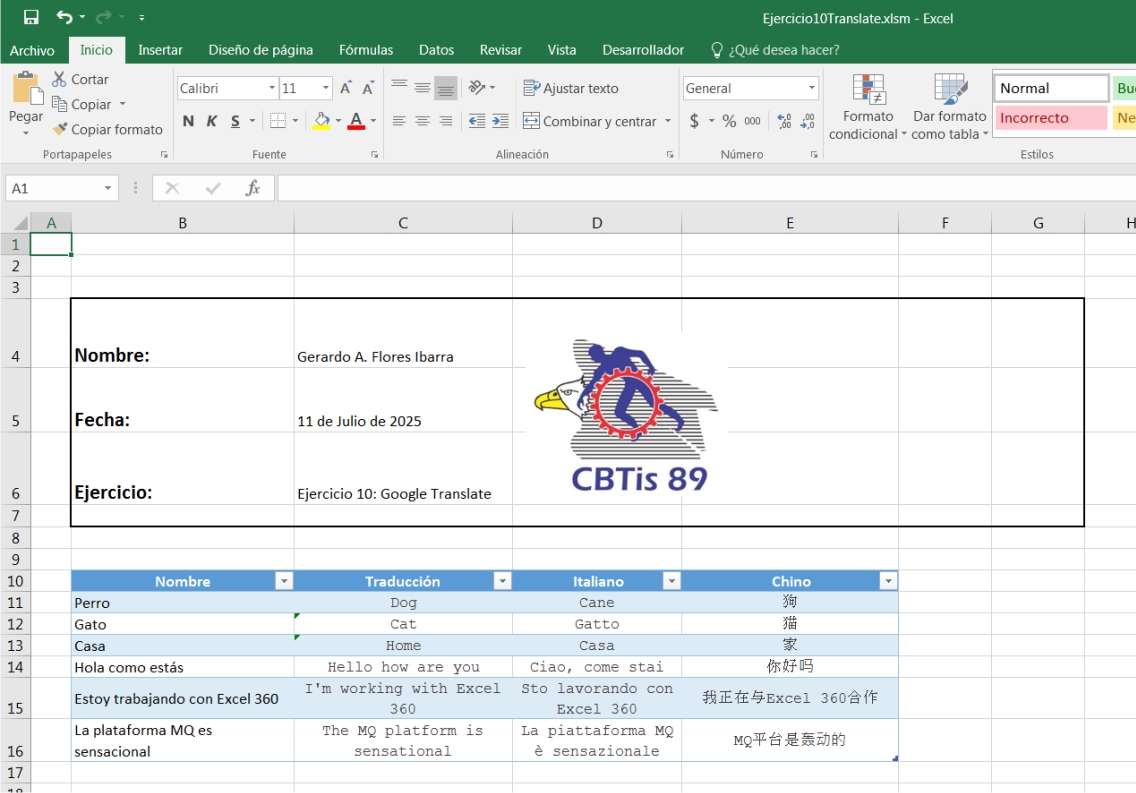Toggle bold (N) formatting

tap(188, 121)
